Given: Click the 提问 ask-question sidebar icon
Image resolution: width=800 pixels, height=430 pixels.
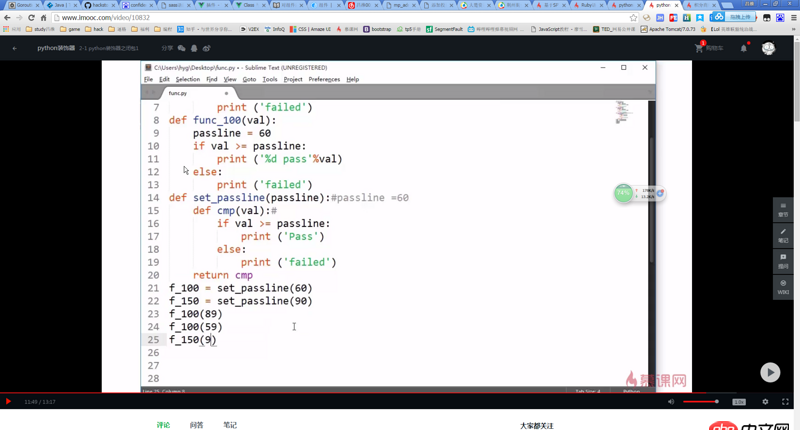Looking at the screenshot, I should coord(783,262).
